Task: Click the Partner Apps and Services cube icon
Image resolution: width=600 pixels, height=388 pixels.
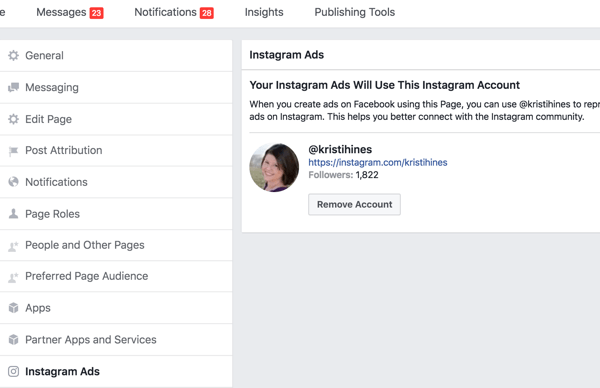Action: (x=13, y=339)
